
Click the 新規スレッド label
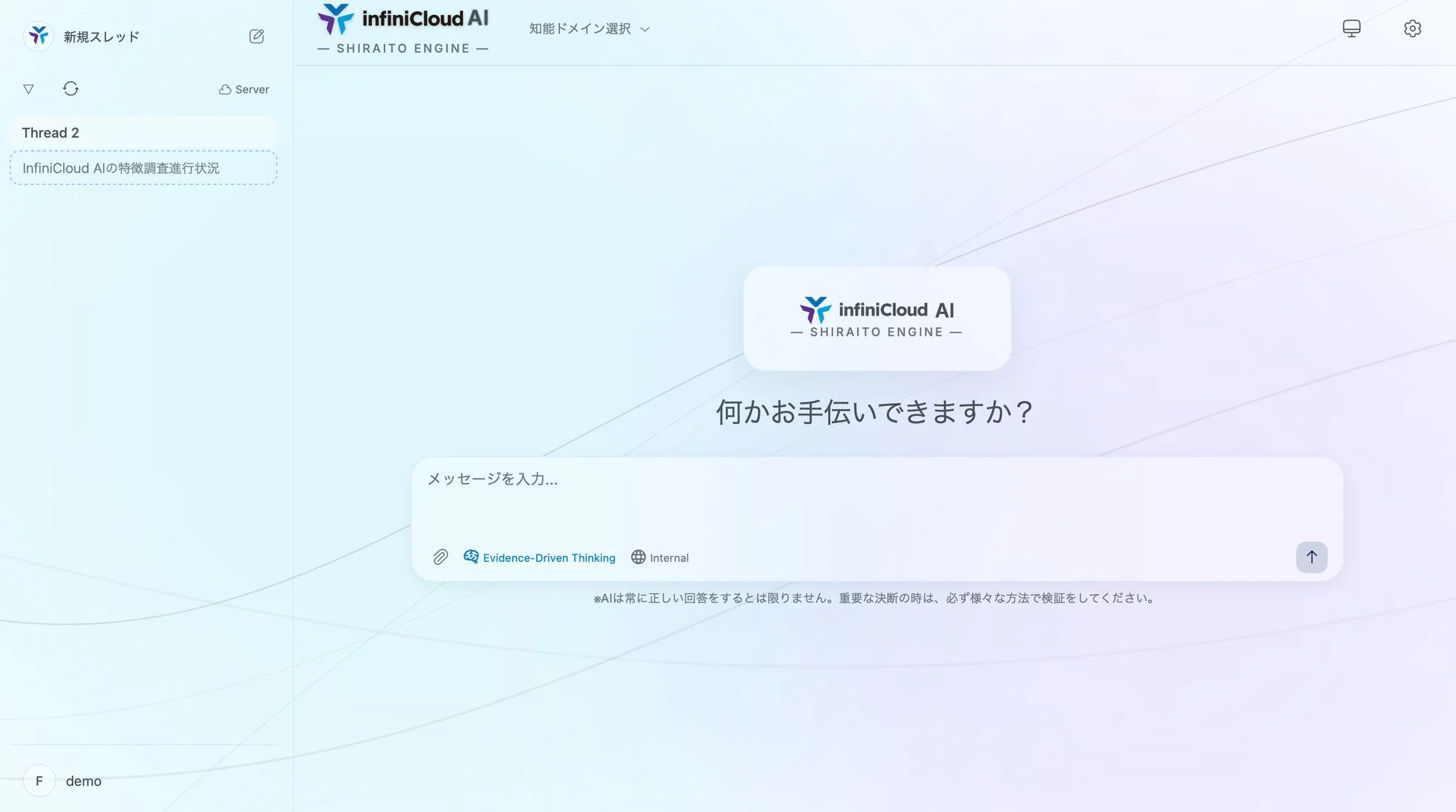pyautogui.click(x=102, y=37)
